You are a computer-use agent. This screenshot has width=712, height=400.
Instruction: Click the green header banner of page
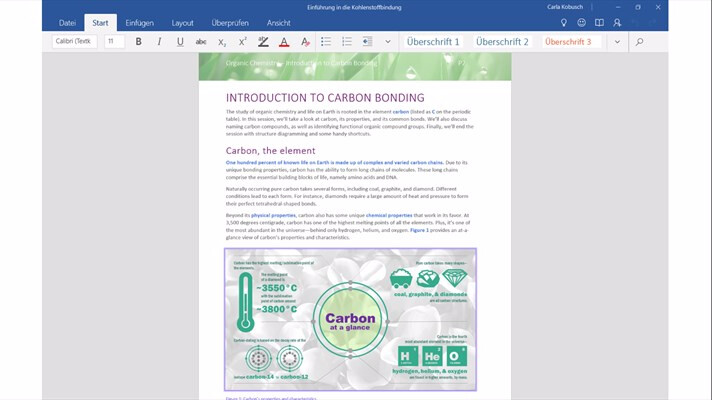(355, 66)
